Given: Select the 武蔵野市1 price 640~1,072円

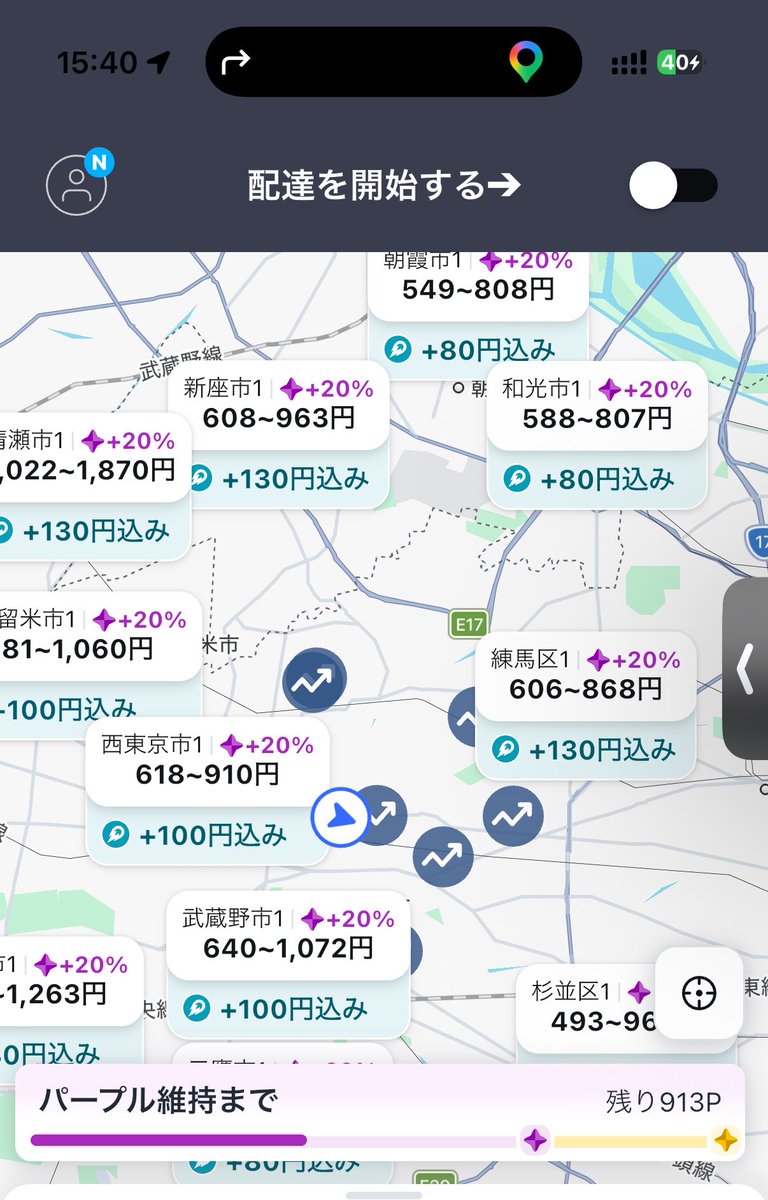Looking at the screenshot, I should 288,946.
